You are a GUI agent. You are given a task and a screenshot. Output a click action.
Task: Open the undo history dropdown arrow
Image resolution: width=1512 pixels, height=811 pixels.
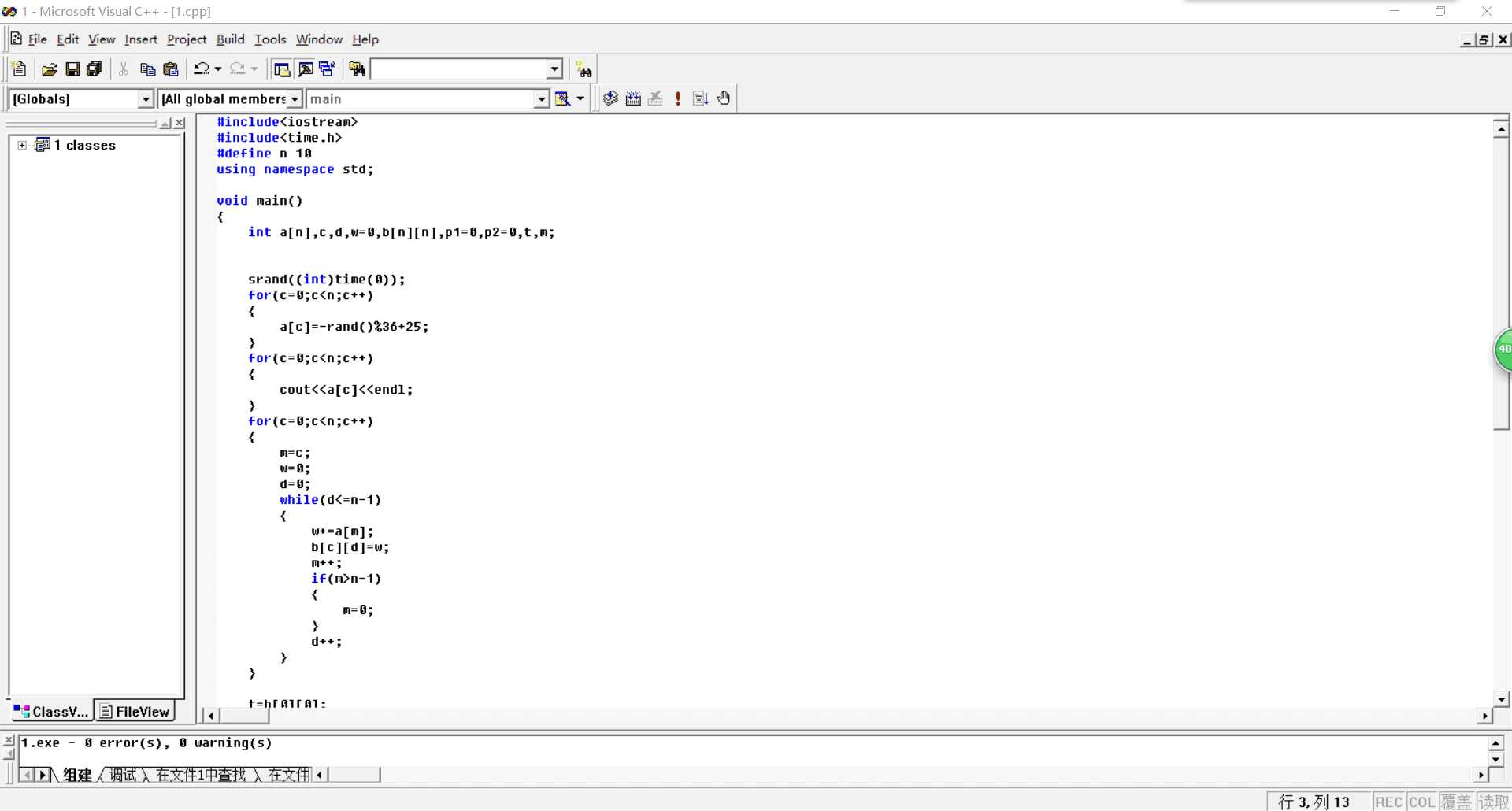tap(218, 69)
